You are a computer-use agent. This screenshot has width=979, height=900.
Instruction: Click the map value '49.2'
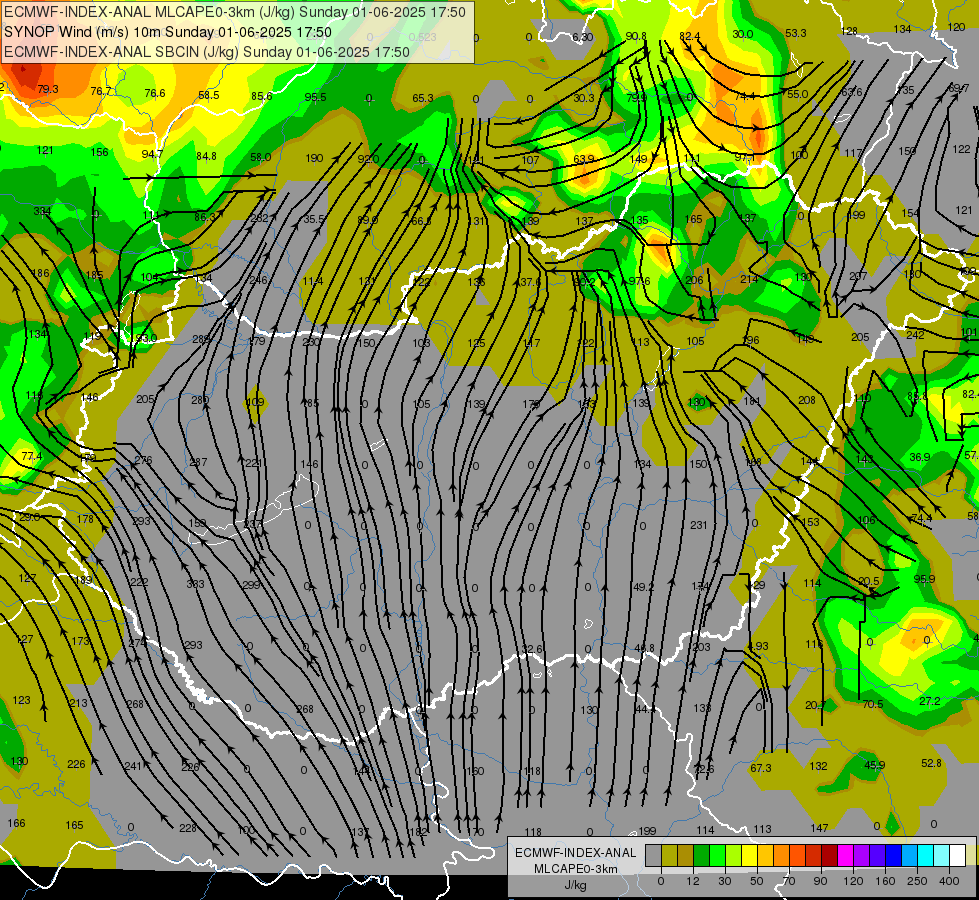point(643,586)
